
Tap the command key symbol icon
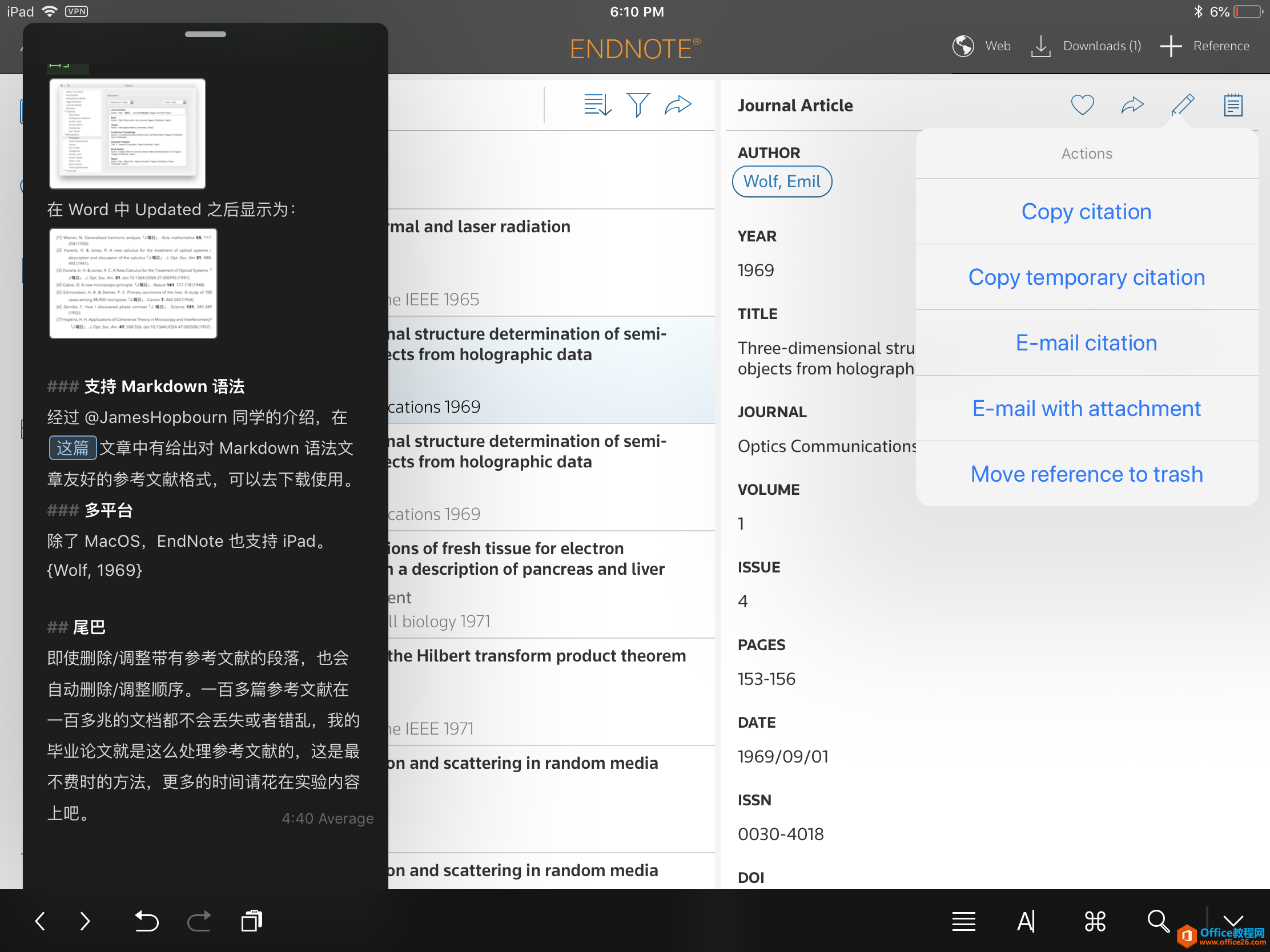1095,921
